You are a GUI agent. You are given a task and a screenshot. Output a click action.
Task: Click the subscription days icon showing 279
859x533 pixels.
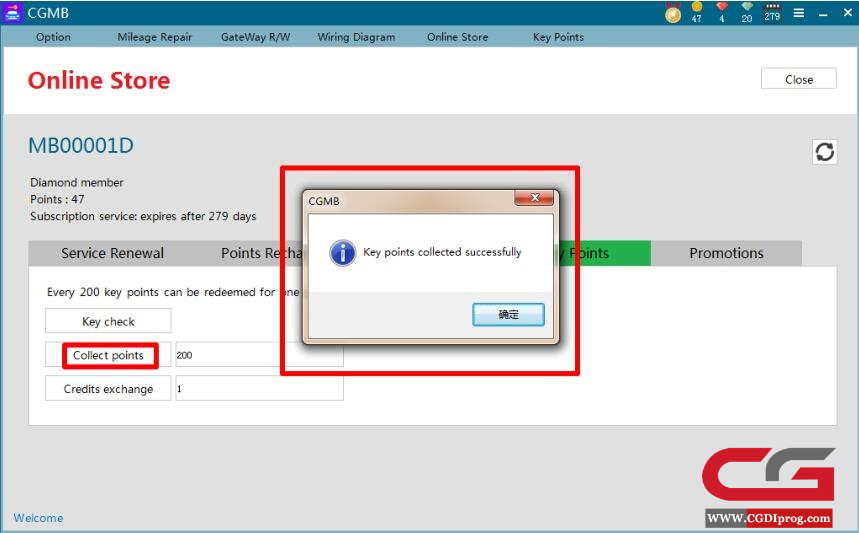coord(772,12)
